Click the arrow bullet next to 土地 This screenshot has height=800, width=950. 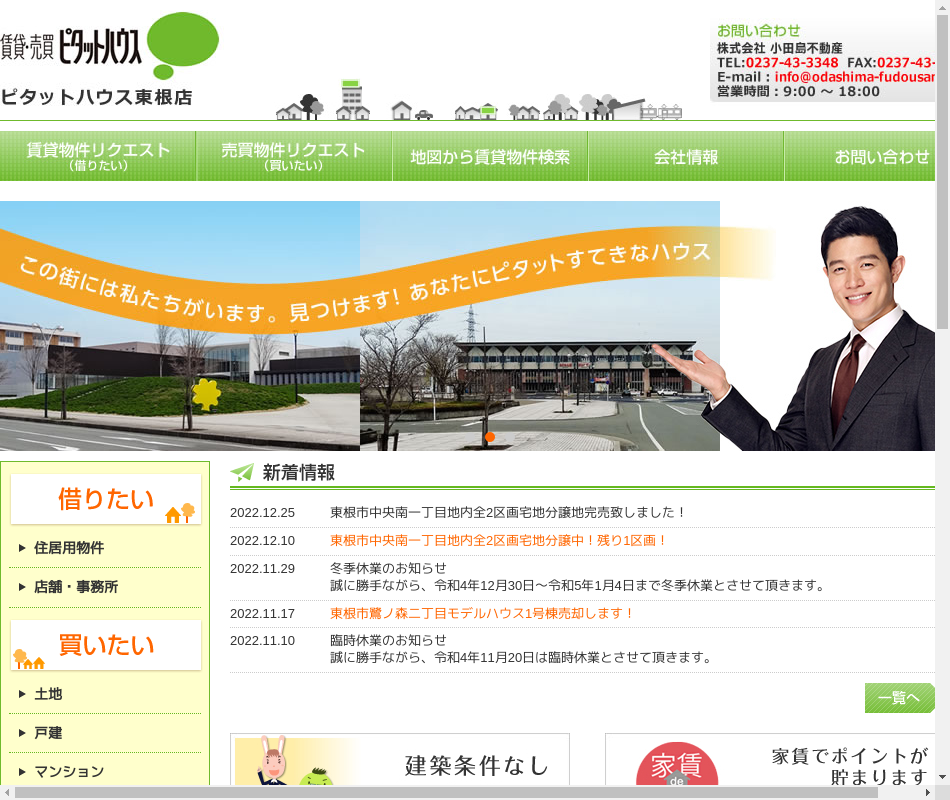coord(22,694)
